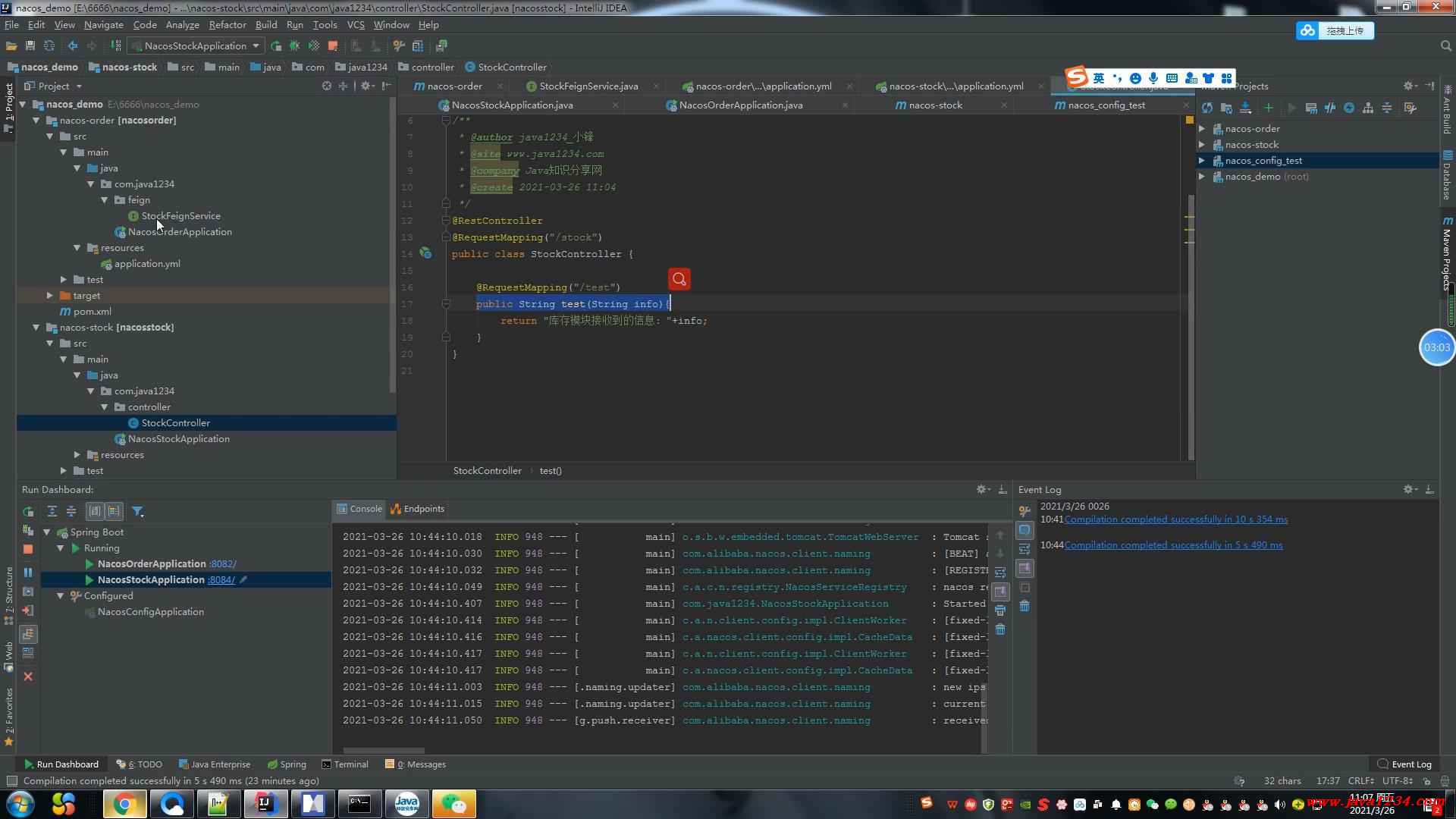This screenshot has height=819, width=1456.
Task: Click red X close icon in dashboard
Action: click(28, 676)
